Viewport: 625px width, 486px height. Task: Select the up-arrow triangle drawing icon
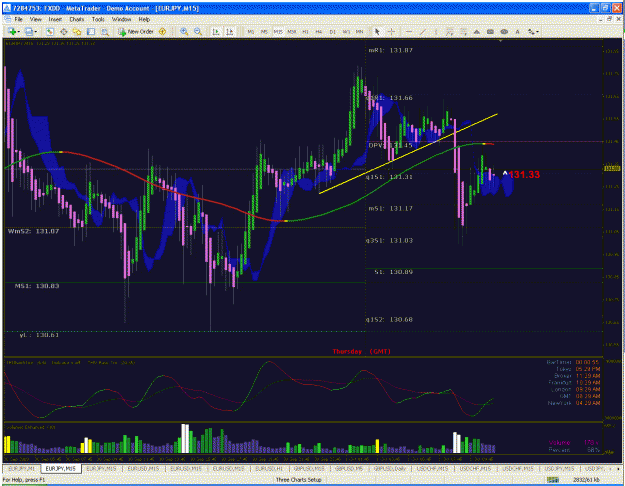pos(477,31)
